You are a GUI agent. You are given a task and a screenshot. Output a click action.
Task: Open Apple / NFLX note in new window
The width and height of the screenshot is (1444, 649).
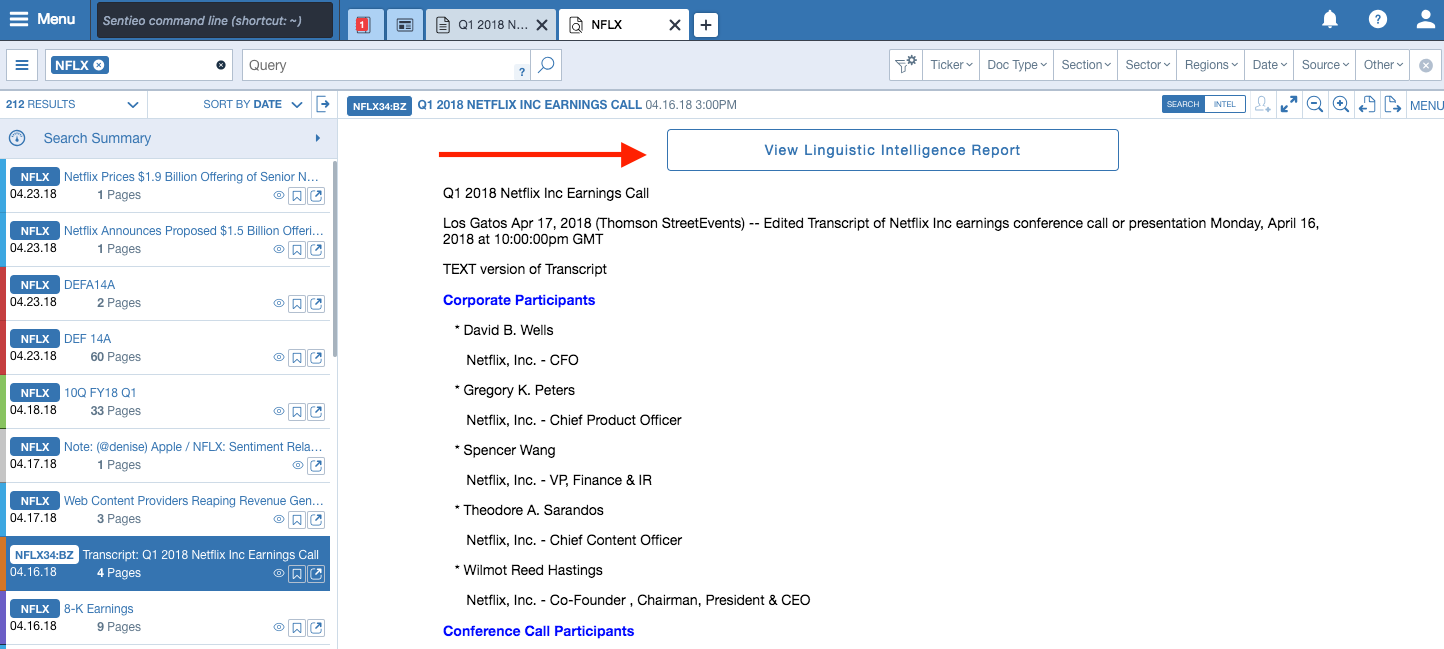pos(316,466)
